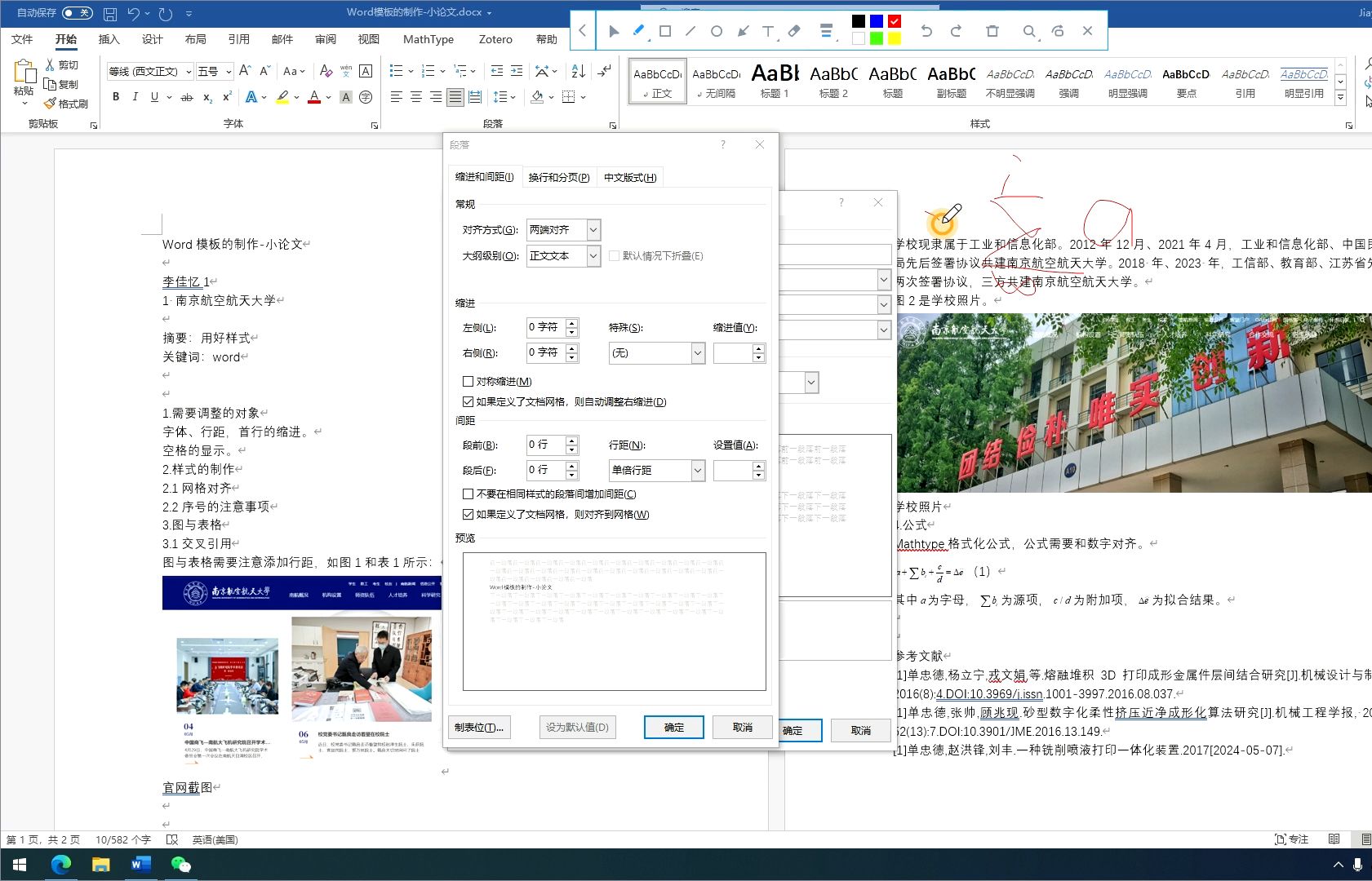Click the 制表位 button

click(479, 727)
